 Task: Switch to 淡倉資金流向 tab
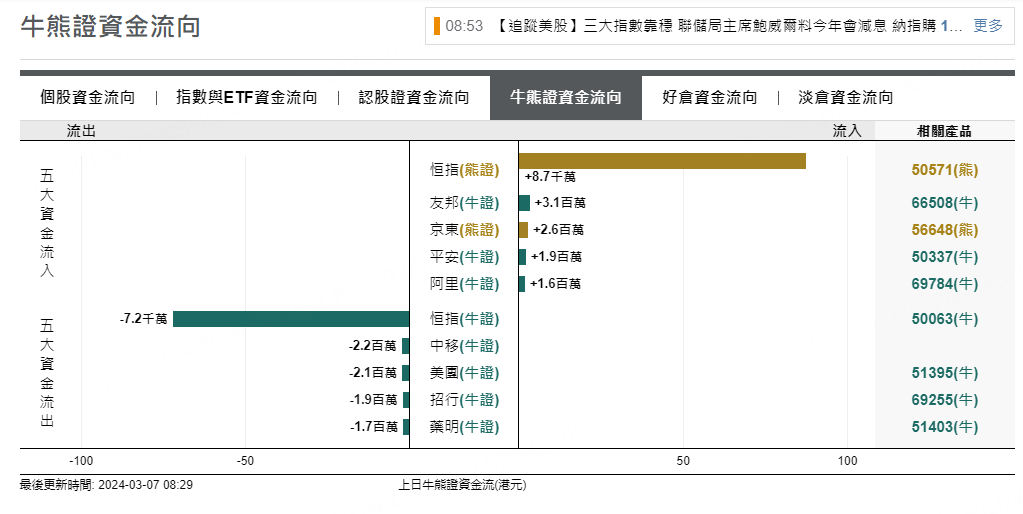846,98
